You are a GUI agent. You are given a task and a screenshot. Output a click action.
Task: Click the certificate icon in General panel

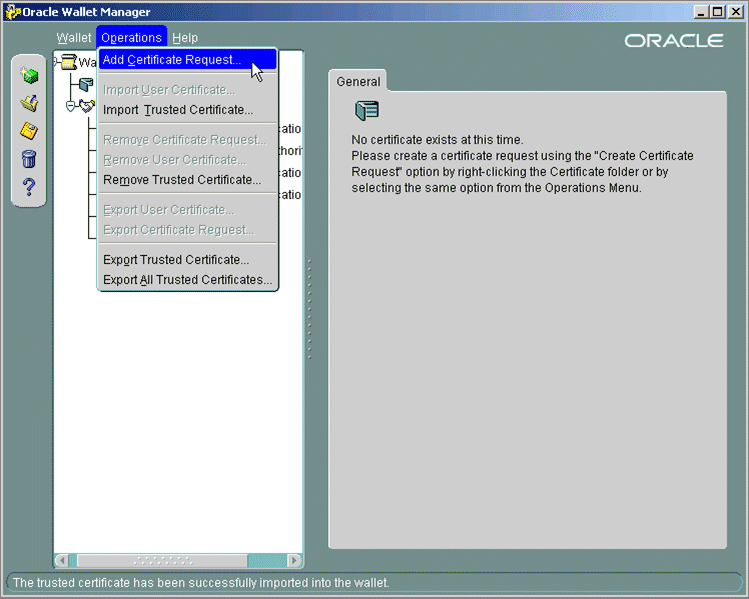367,110
